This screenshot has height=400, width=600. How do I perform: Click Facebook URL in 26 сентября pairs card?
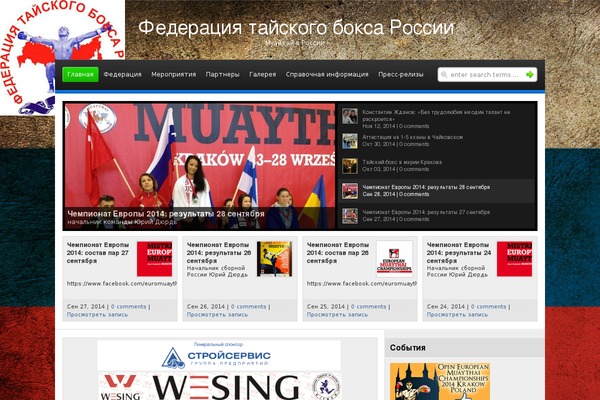pyautogui.click(x=362, y=284)
